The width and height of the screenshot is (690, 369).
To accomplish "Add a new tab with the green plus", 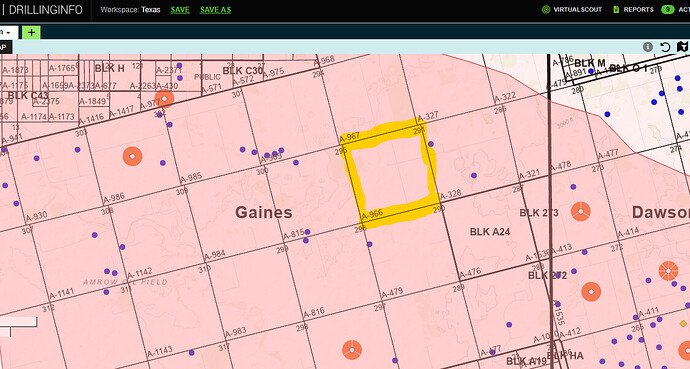I will click(x=31, y=32).
